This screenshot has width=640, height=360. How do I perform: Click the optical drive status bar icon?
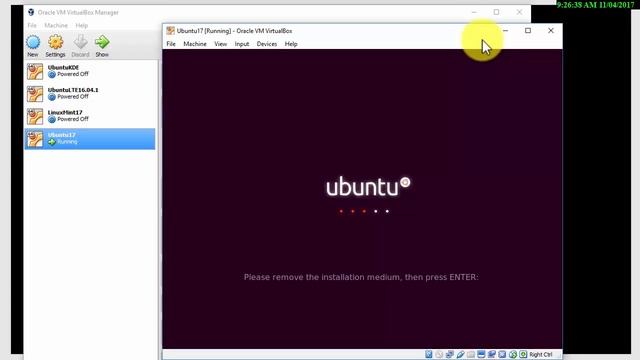click(439, 354)
